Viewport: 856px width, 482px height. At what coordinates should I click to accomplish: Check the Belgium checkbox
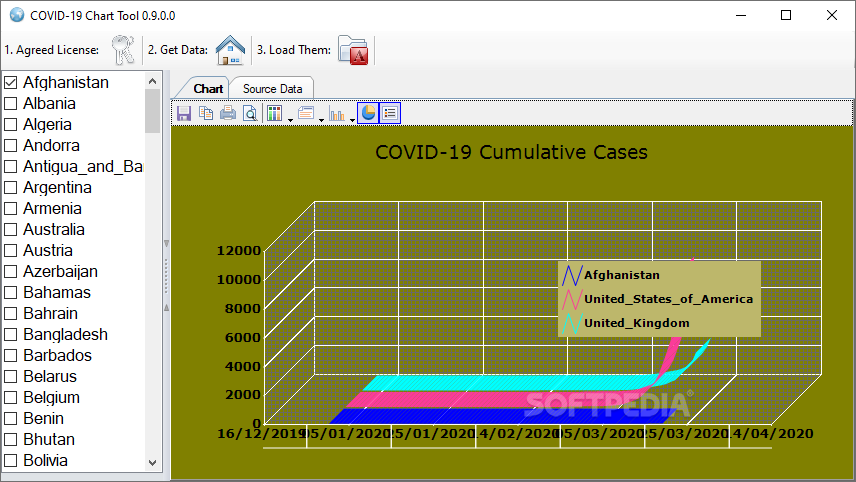click(10, 397)
